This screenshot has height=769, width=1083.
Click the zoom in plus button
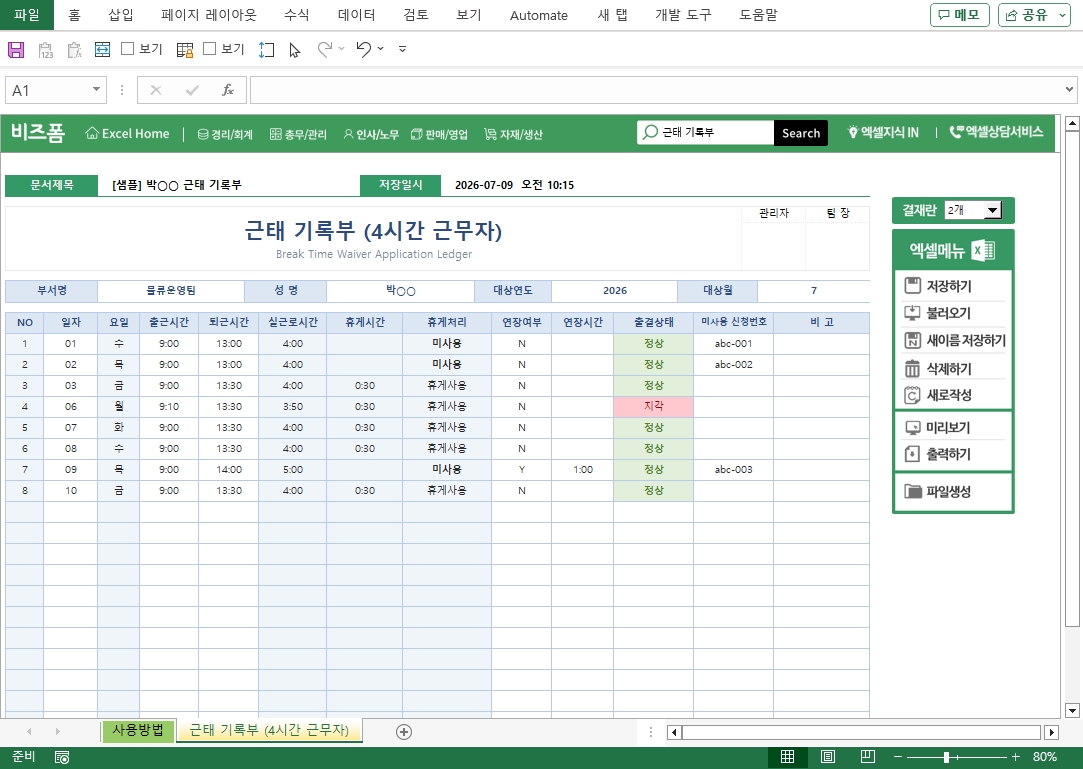1015,757
